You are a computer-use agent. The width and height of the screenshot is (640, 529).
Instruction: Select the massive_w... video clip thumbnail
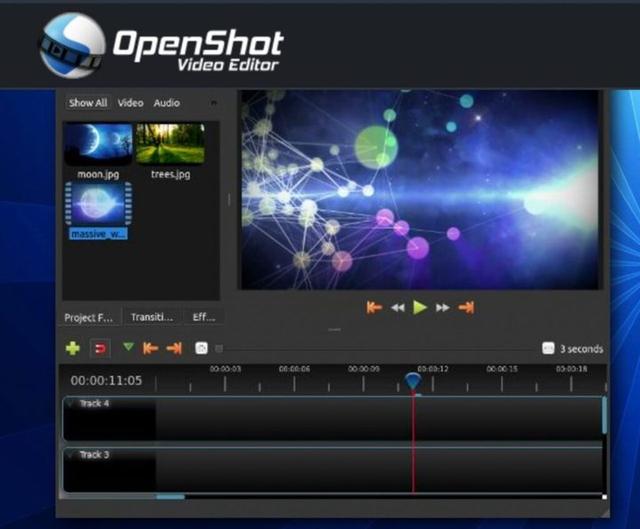coord(98,204)
